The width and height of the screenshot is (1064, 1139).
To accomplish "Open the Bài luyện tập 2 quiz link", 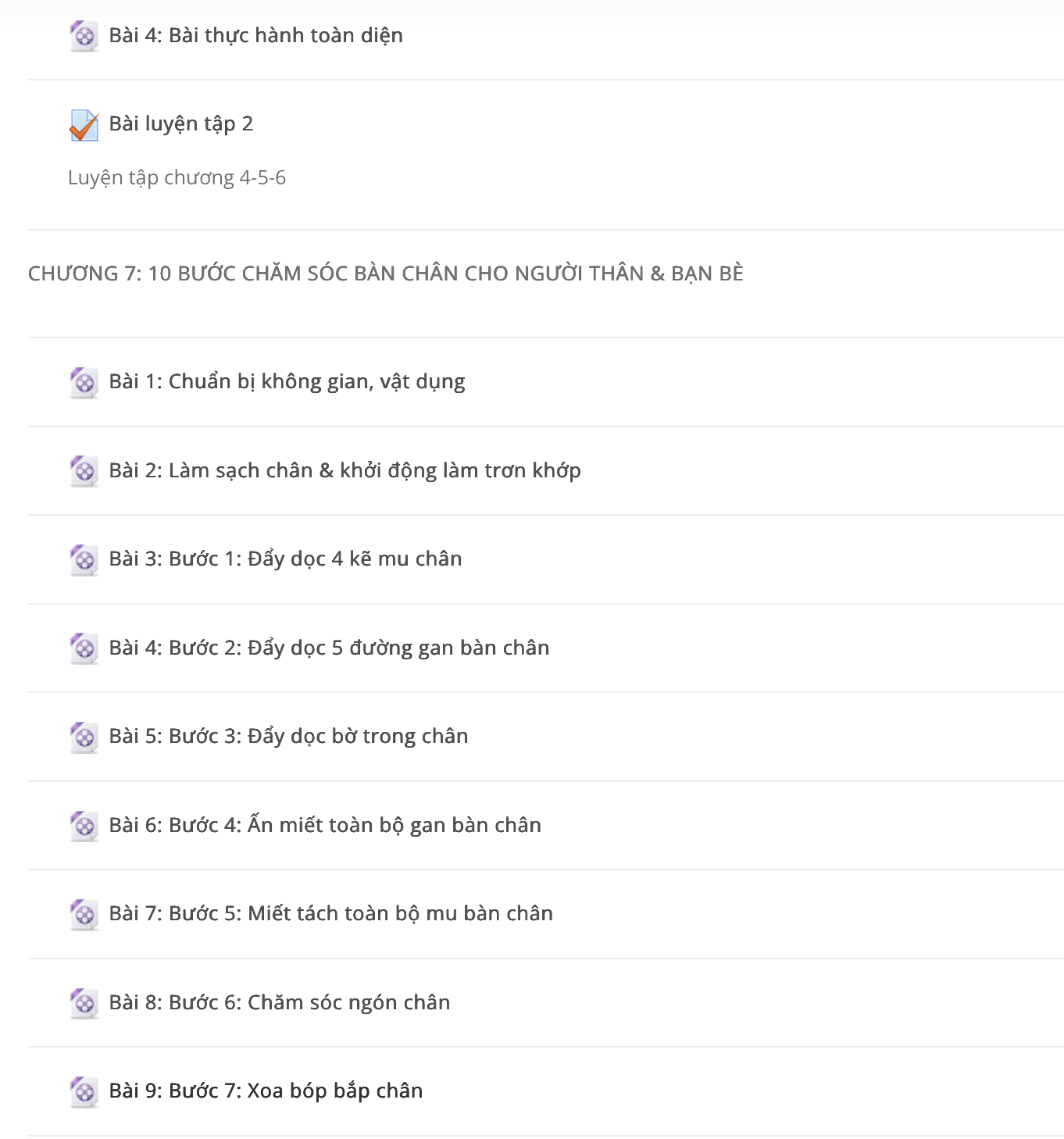I will click(x=181, y=124).
